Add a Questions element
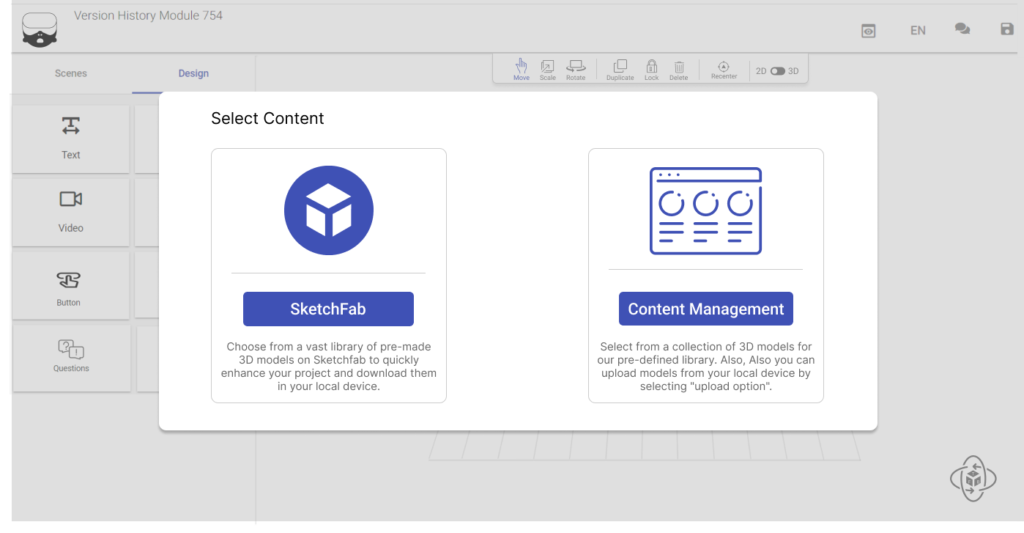 tap(71, 358)
